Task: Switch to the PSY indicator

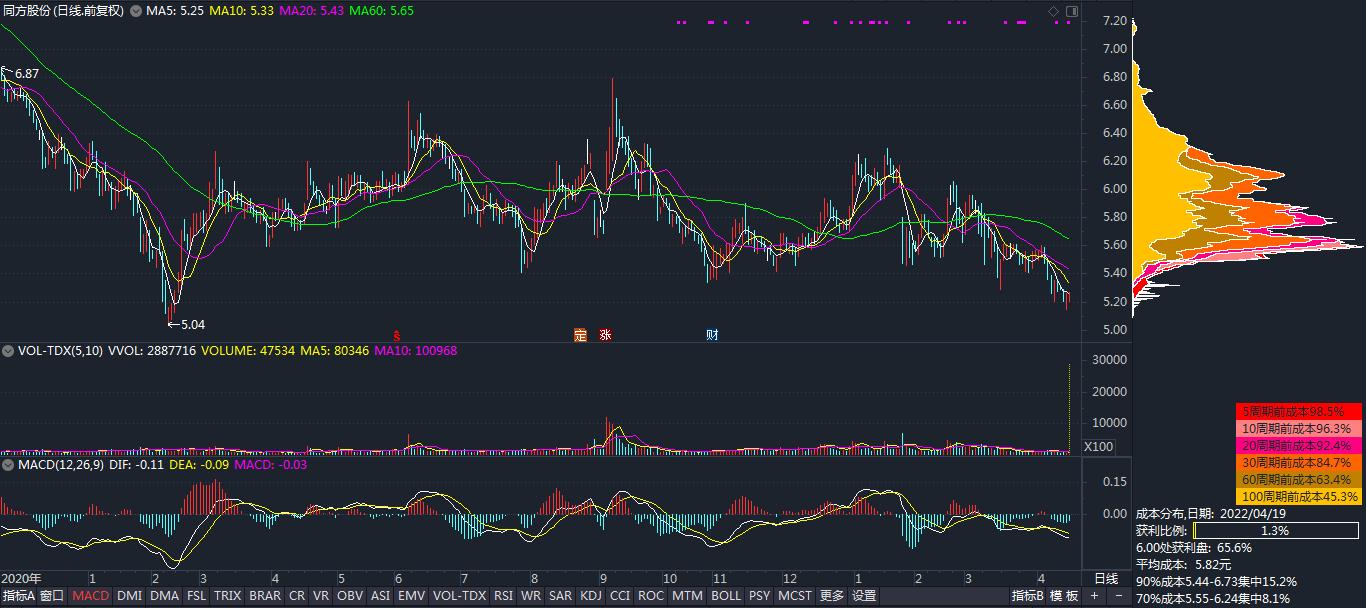Action: point(760,596)
